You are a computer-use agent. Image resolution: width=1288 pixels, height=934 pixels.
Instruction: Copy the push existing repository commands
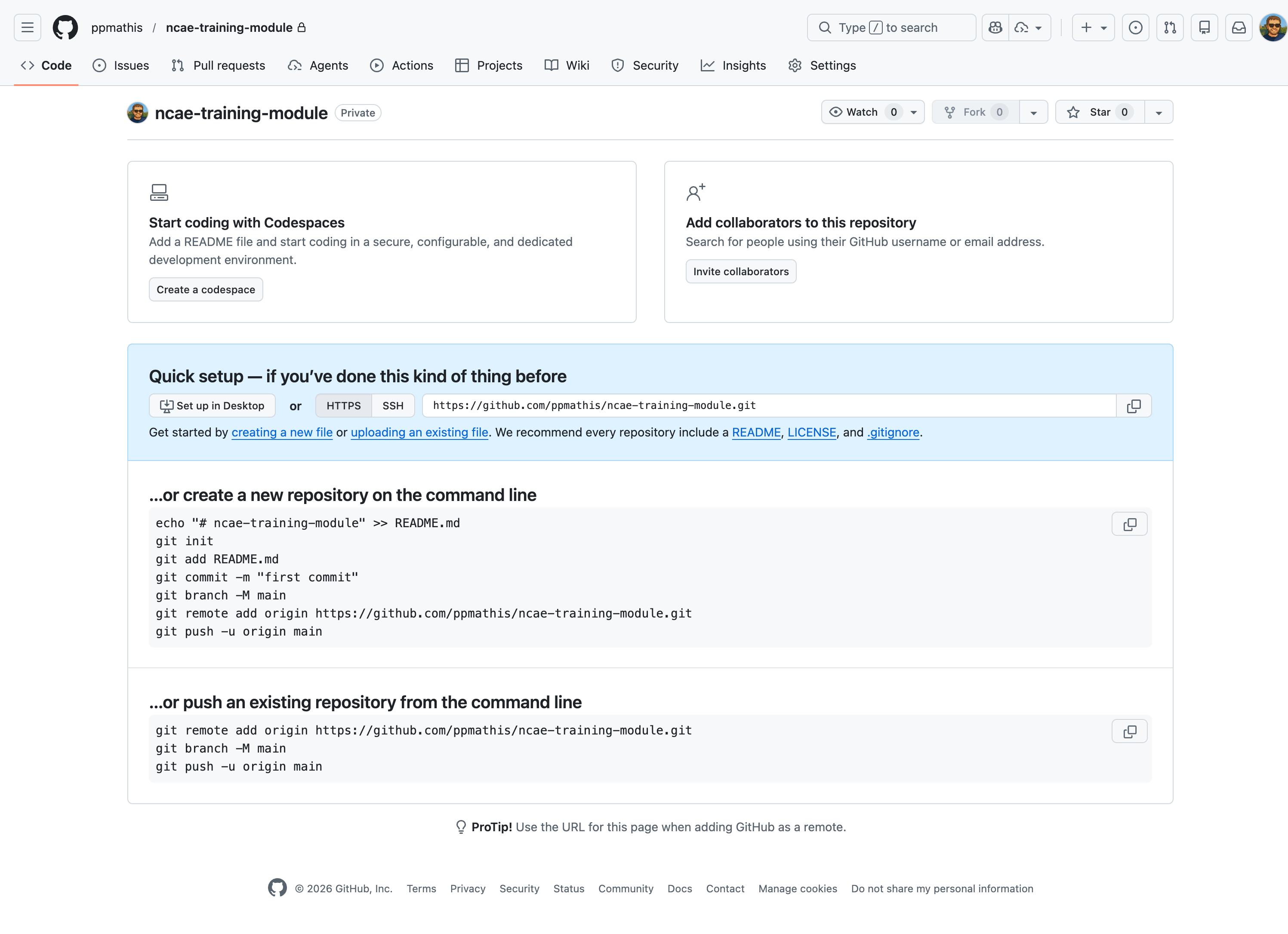[x=1130, y=731]
